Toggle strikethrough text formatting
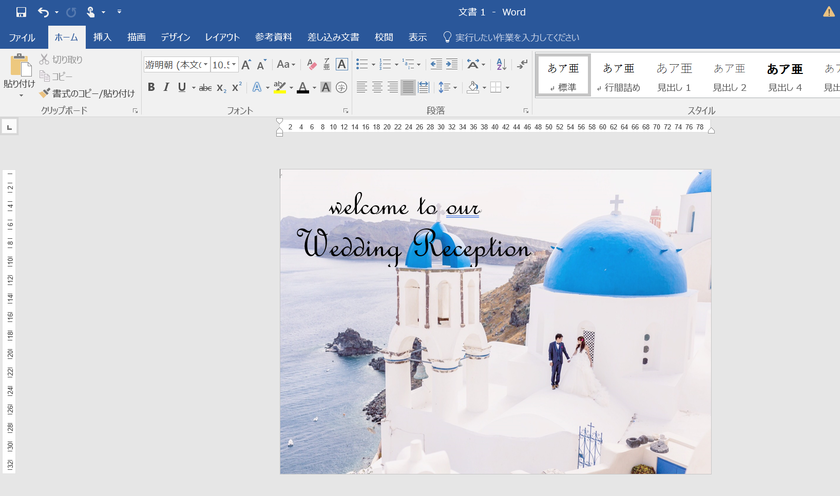Image resolution: width=840 pixels, height=496 pixels. click(x=205, y=88)
